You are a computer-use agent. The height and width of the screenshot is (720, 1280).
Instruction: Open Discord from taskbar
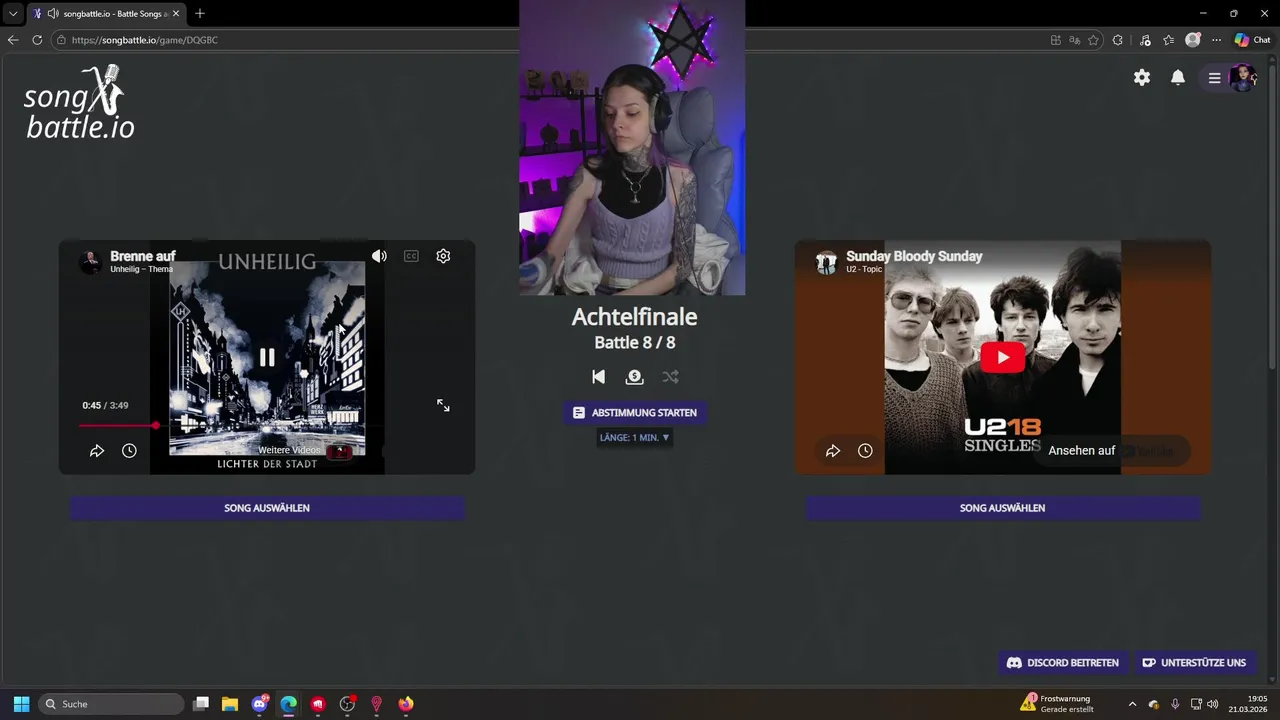click(x=260, y=704)
